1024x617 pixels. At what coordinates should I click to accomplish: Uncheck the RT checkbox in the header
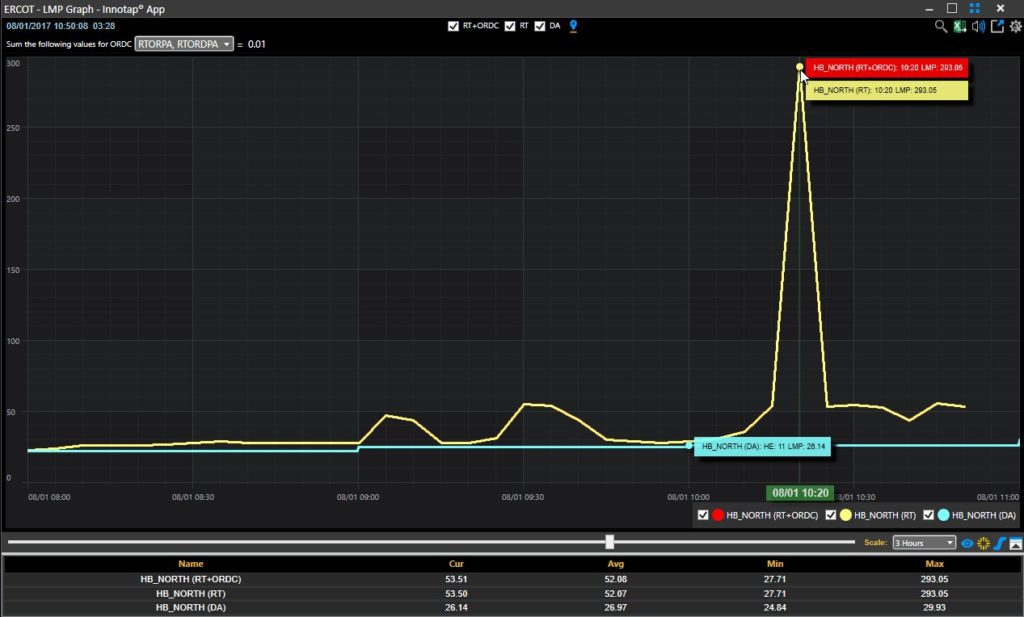click(x=510, y=26)
